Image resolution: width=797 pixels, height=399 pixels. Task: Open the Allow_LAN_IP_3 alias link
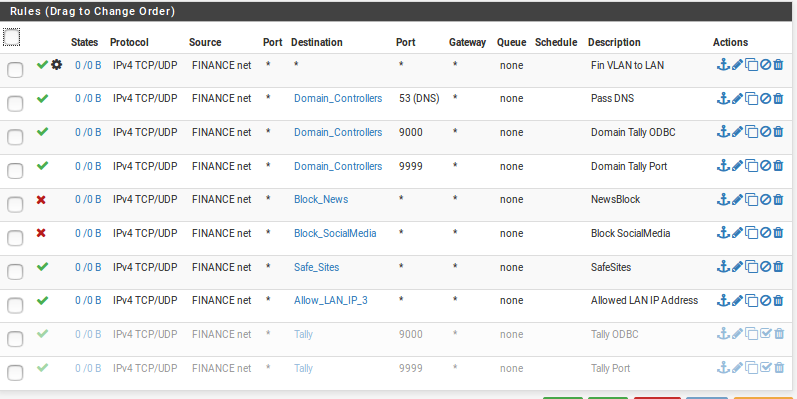coord(330,301)
